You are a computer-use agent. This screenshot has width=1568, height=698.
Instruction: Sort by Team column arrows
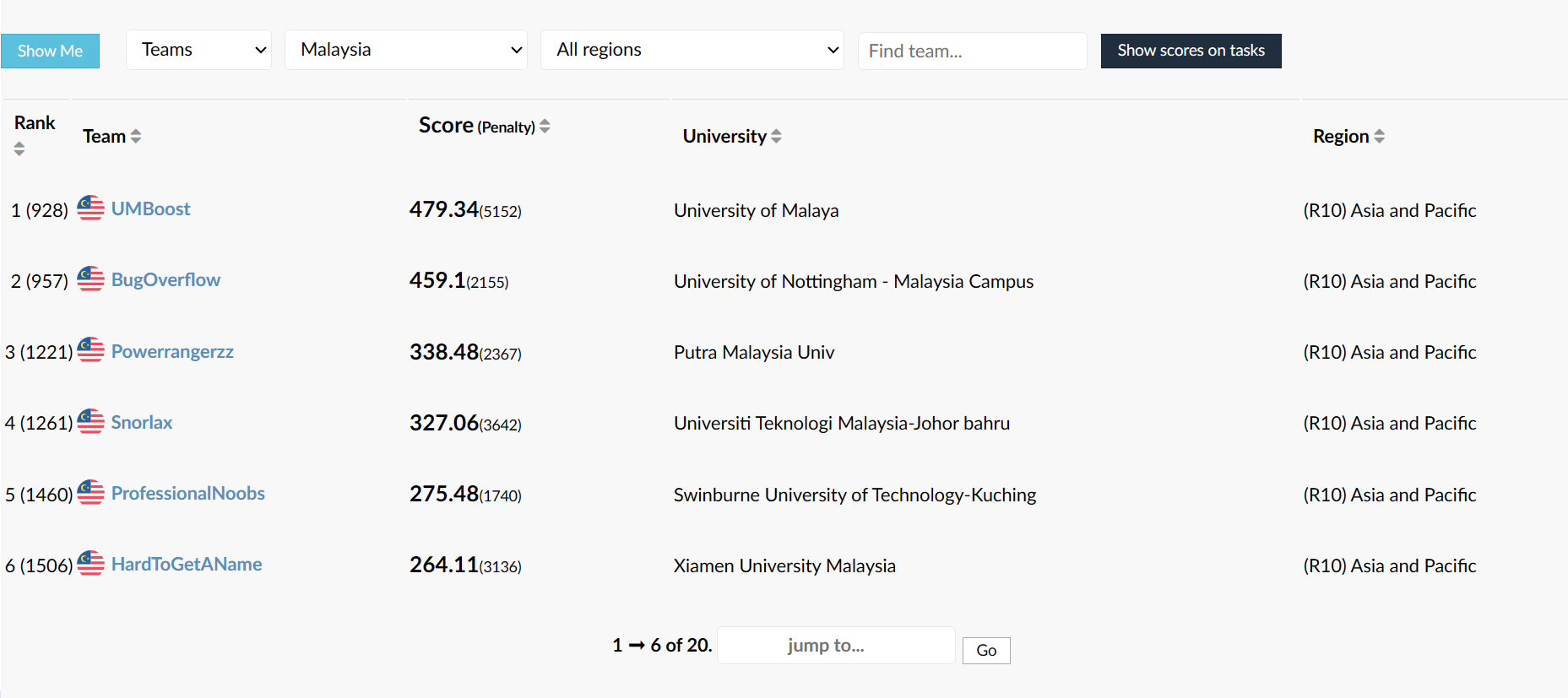(x=136, y=136)
